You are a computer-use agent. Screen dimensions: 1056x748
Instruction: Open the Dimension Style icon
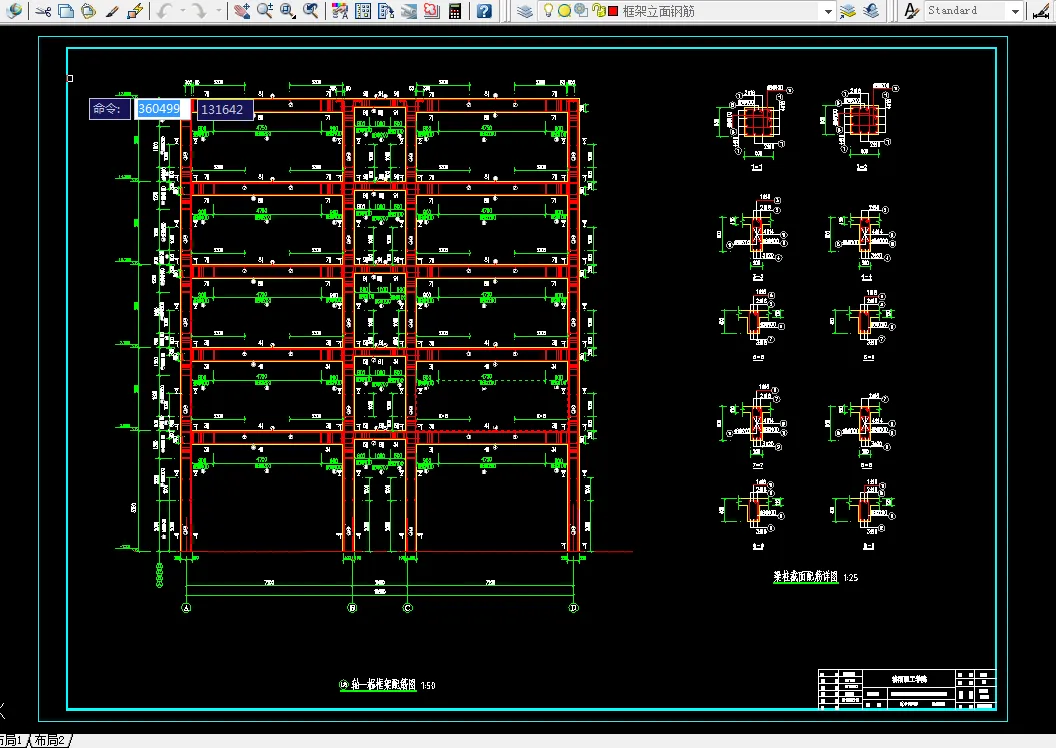[x=1041, y=11]
